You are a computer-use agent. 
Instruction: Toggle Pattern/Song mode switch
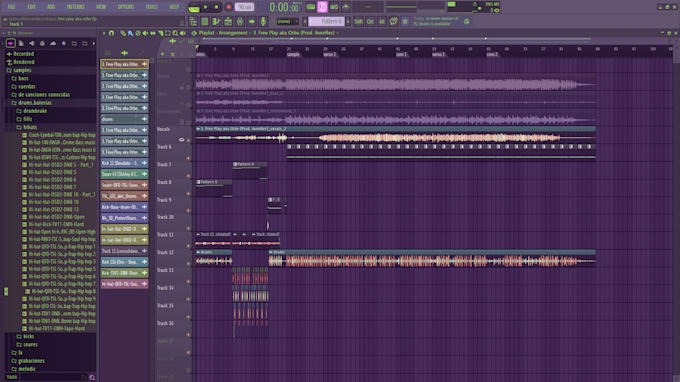(x=193, y=8)
